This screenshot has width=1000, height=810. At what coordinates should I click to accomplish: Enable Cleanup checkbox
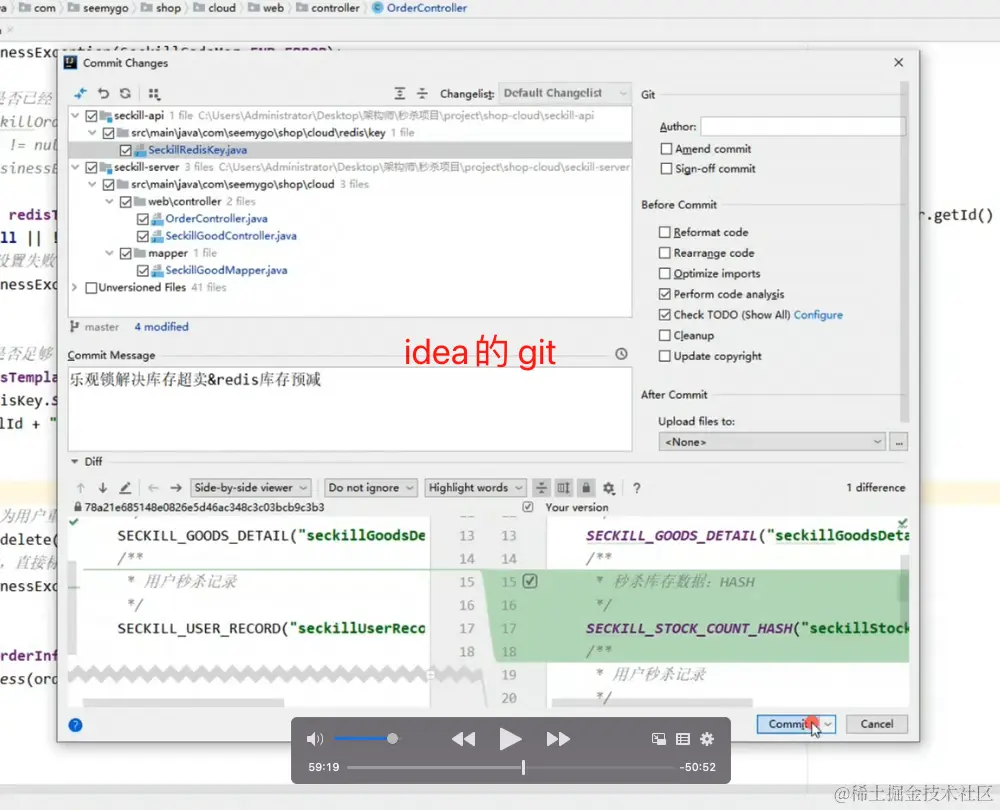pos(665,335)
